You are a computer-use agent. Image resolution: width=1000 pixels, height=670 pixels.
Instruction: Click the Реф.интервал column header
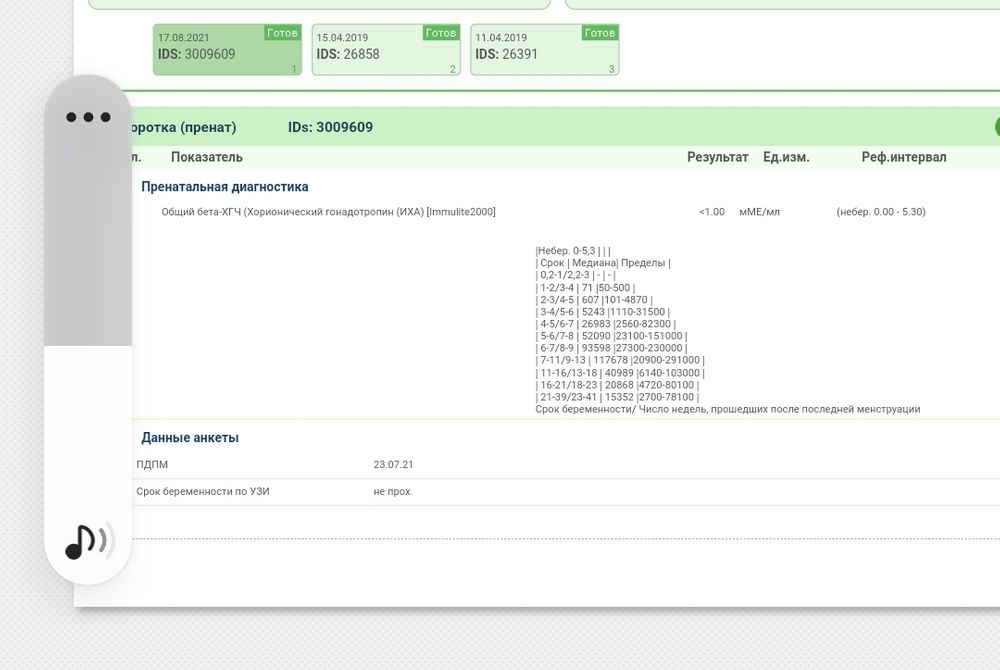click(x=904, y=157)
